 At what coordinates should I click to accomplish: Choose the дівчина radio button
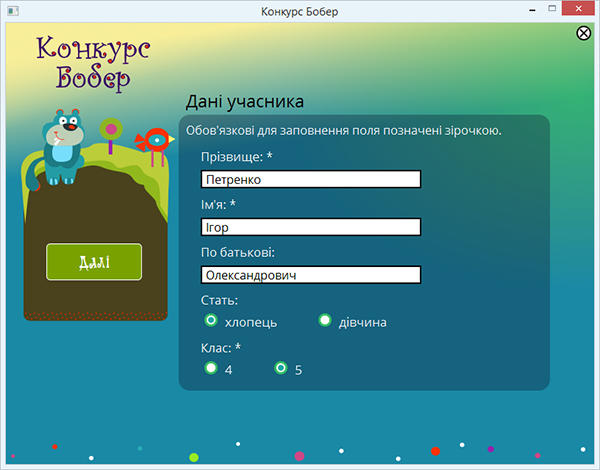tap(325, 321)
